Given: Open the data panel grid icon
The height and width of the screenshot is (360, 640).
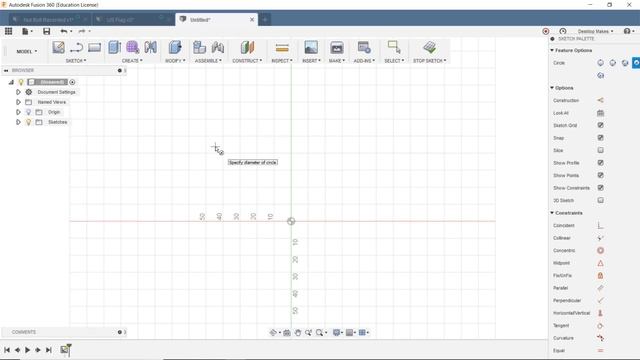Looking at the screenshot, I should click(x=9, y=31).
